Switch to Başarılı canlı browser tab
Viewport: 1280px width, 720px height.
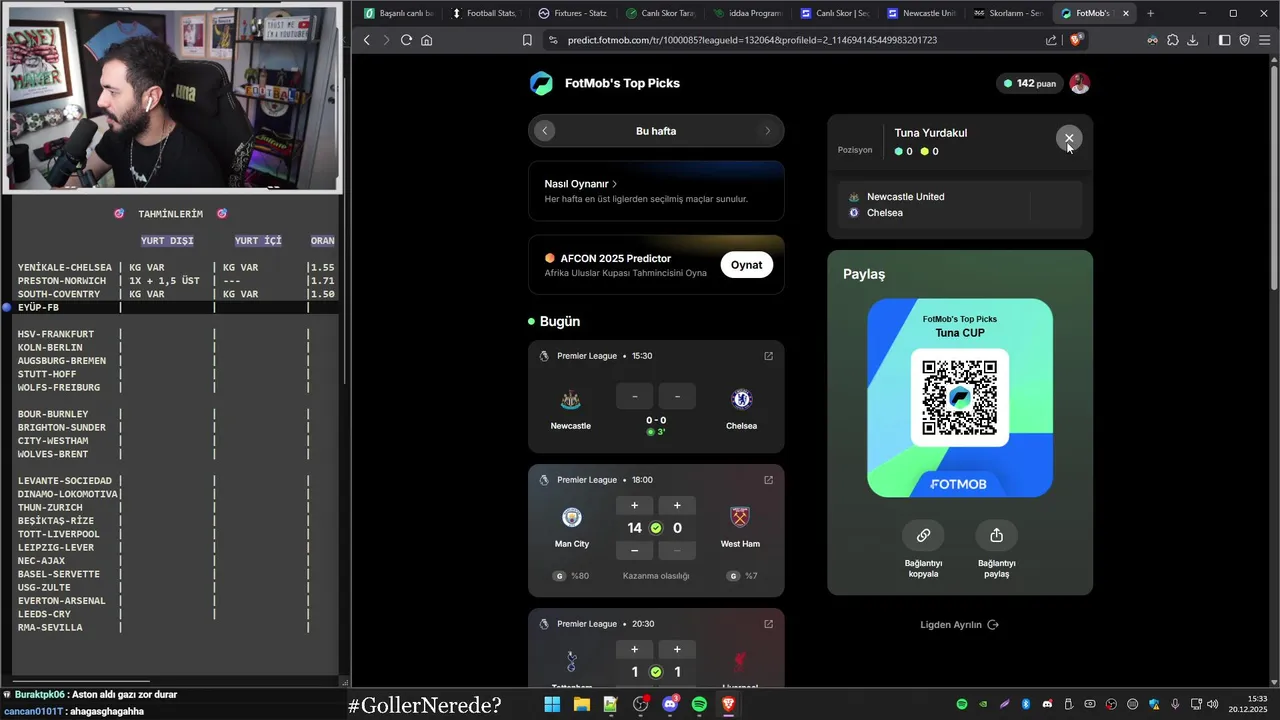click(398, 13)
